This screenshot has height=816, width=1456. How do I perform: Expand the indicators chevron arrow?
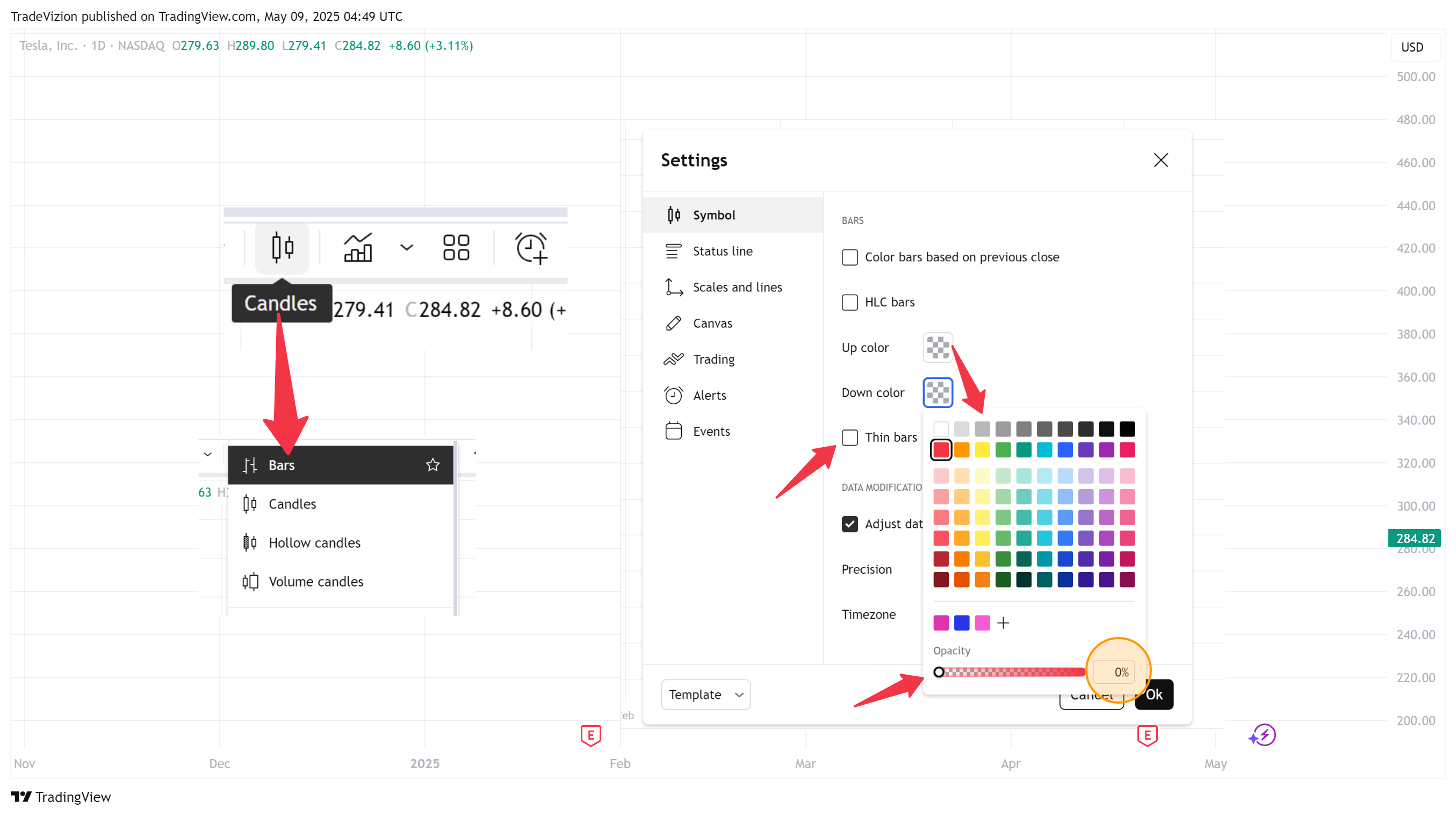(x=406, y=247)
